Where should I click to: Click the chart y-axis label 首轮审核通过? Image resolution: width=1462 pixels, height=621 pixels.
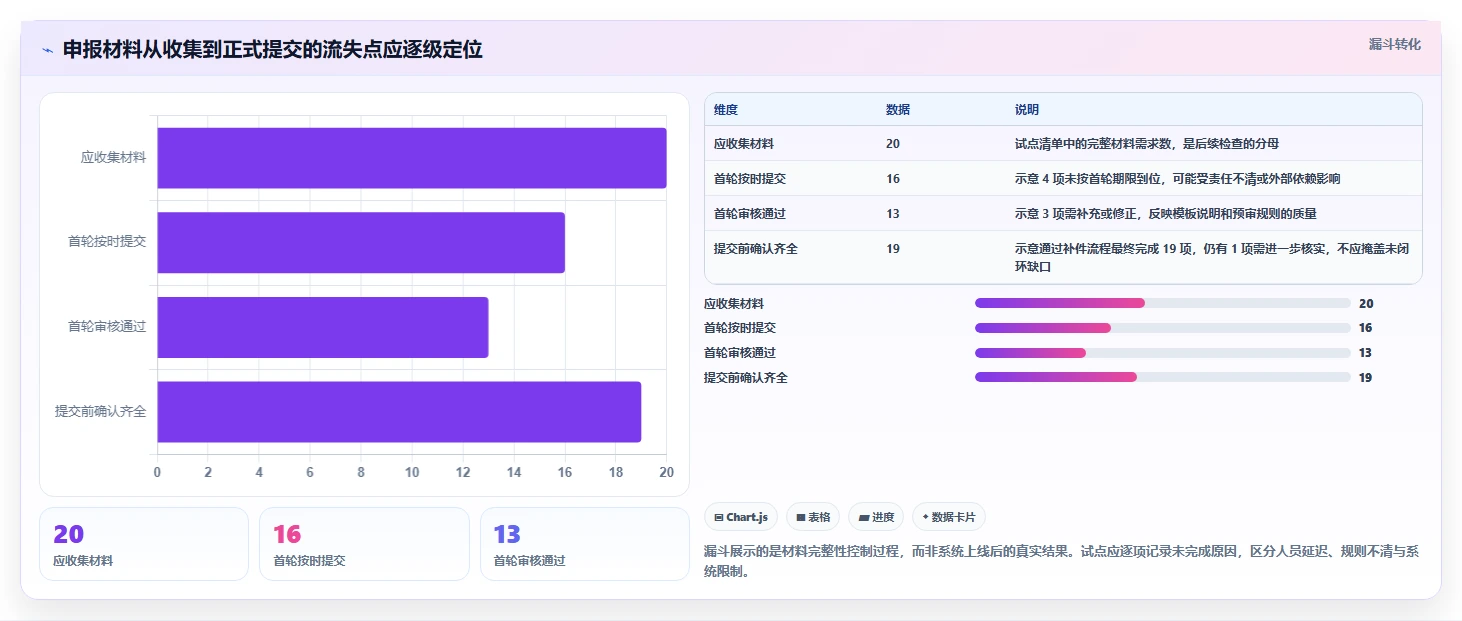[107, 326]
